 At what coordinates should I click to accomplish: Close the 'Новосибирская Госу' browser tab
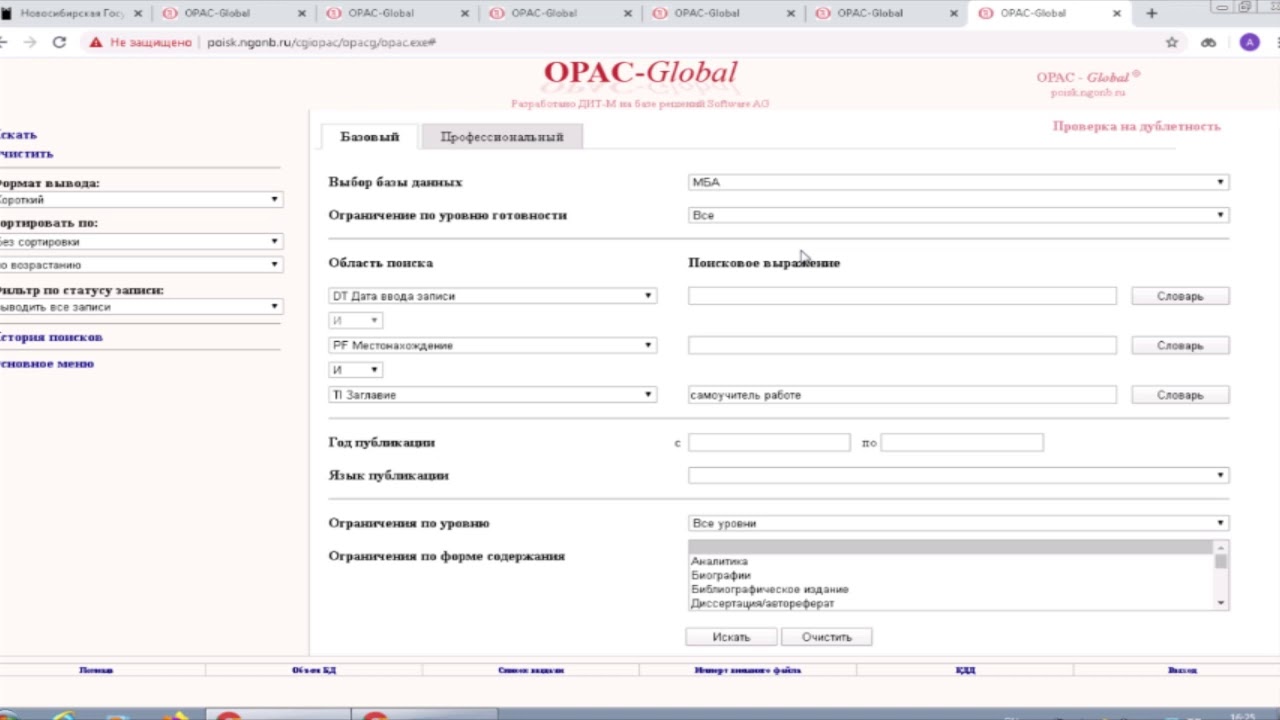[x=138, y=13]
